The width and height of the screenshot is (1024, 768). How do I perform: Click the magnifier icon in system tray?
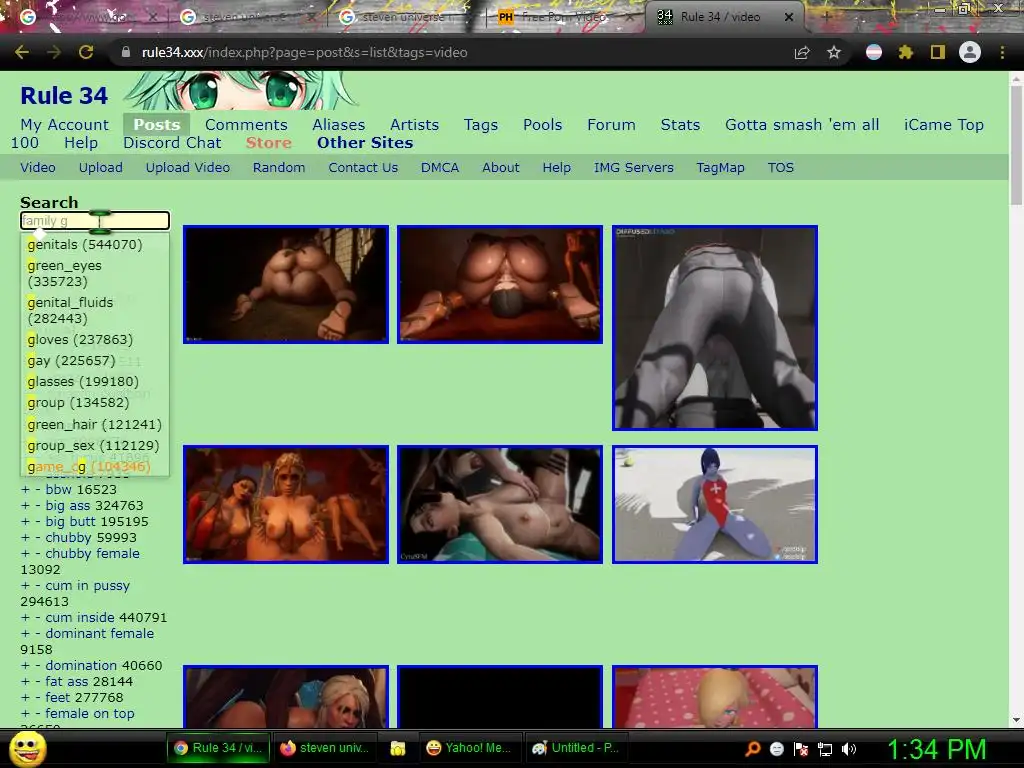click(752, 749)
